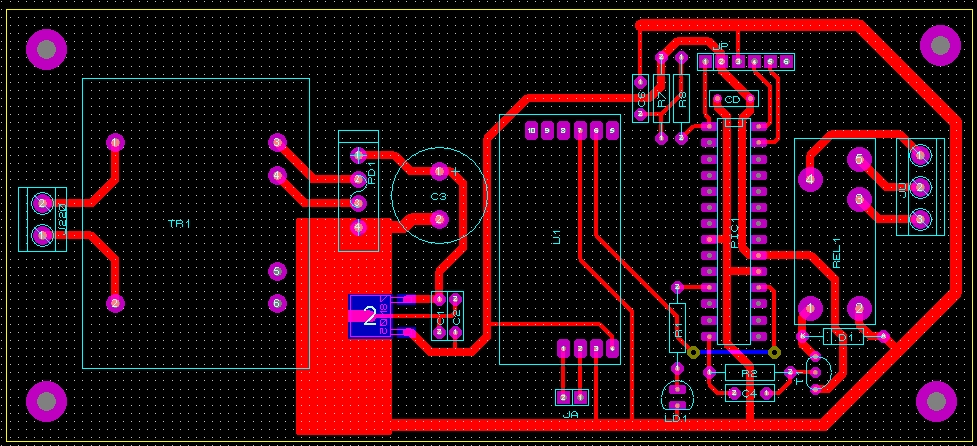Image resolution: width=977 pixels, height=446 pixels.
Task: Click unconnected pad 6 of TR1
Action: click(x=277, y=303)
